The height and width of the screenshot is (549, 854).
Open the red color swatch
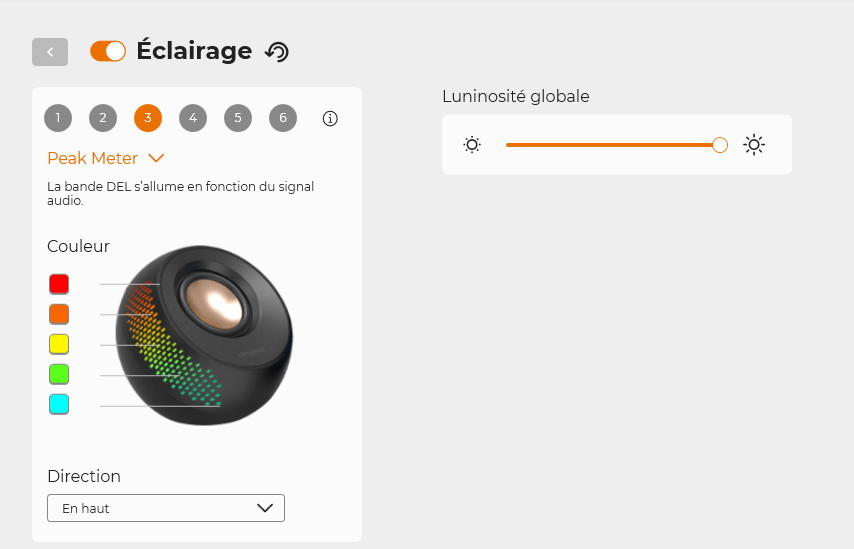point(59,284)
